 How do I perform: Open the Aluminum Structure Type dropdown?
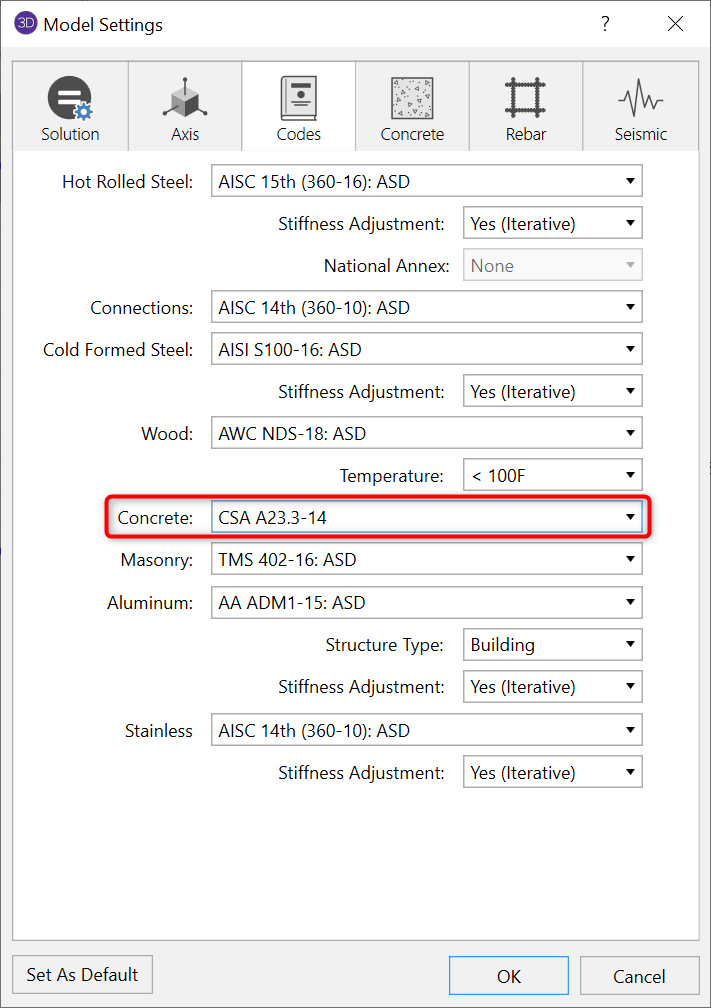click(x=552, y=645)
